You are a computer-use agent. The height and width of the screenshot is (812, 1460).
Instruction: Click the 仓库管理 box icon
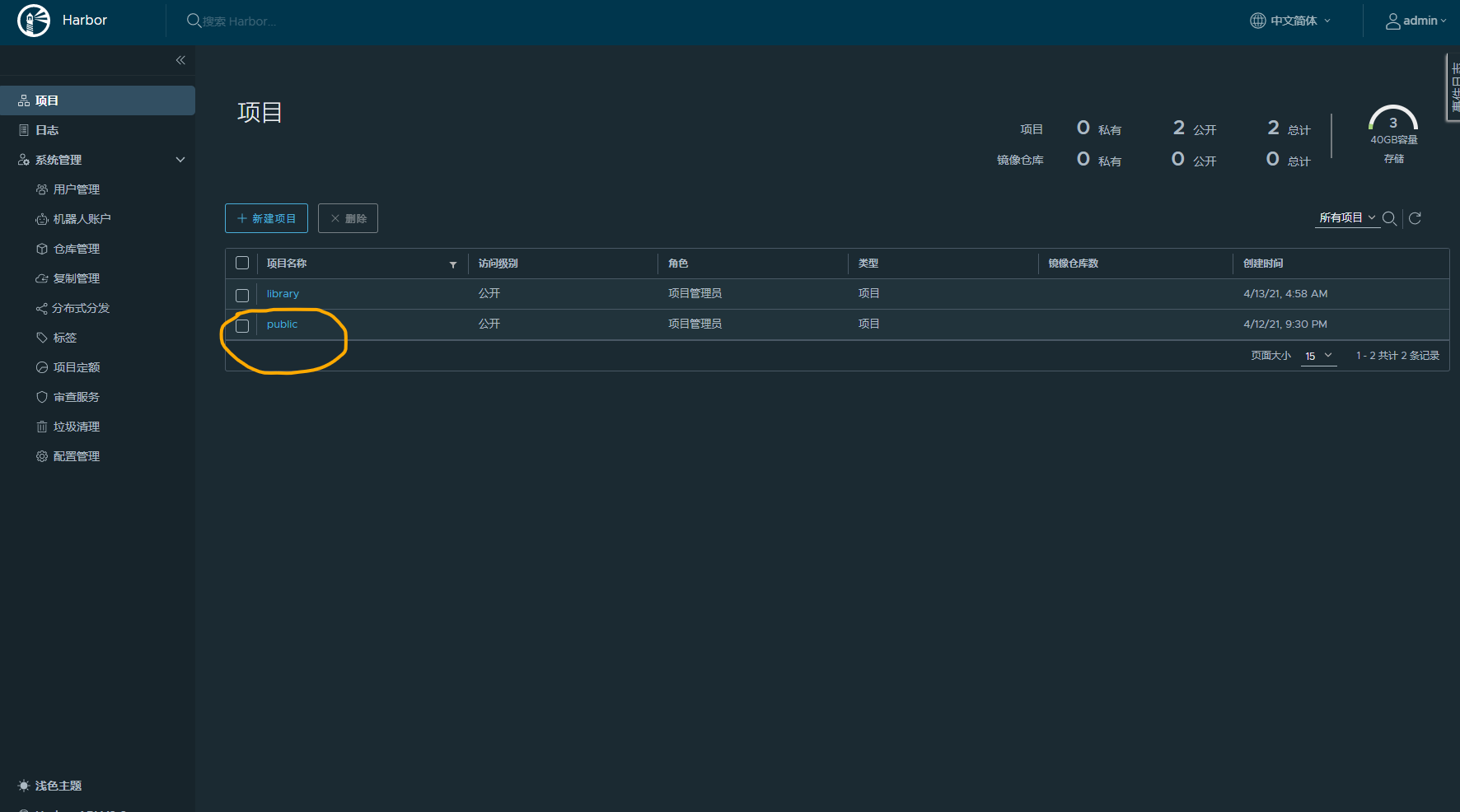point(42,249)
